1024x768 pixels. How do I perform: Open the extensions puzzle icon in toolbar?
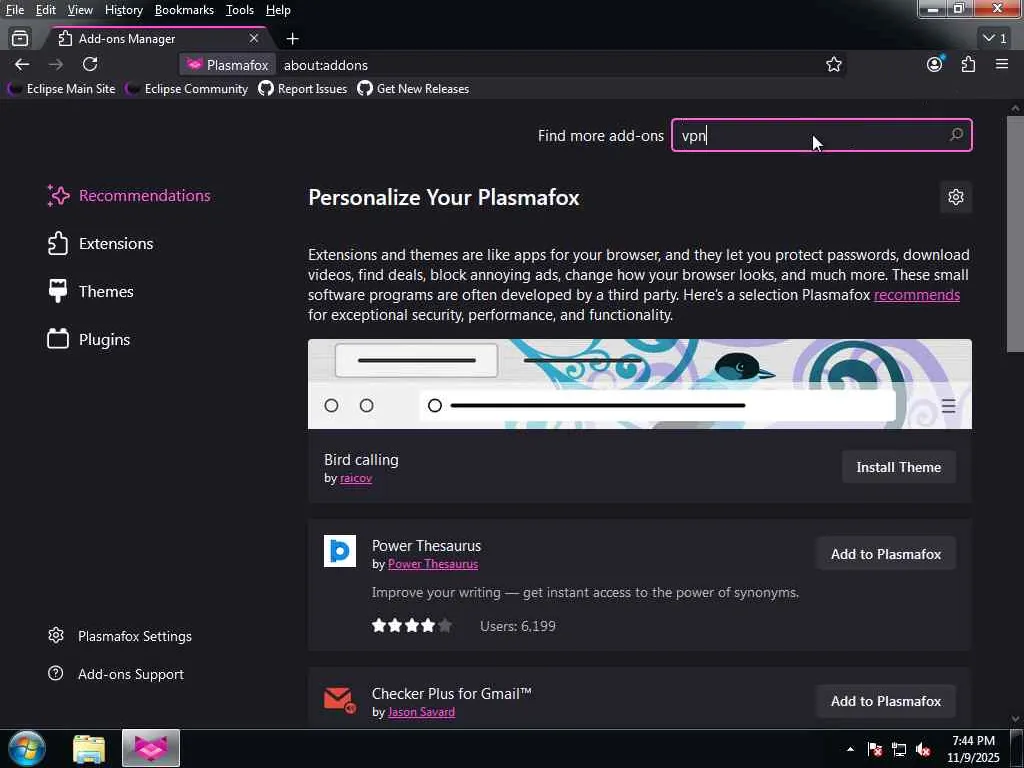(968, 64)
